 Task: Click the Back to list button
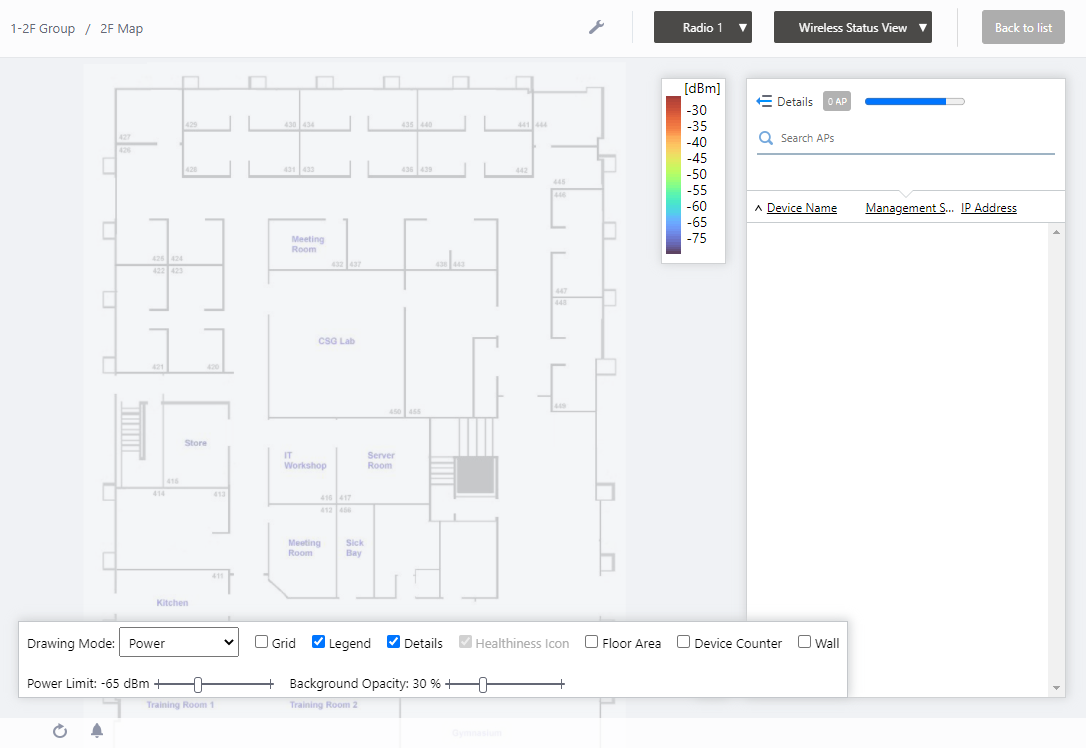click(1023, 28)
